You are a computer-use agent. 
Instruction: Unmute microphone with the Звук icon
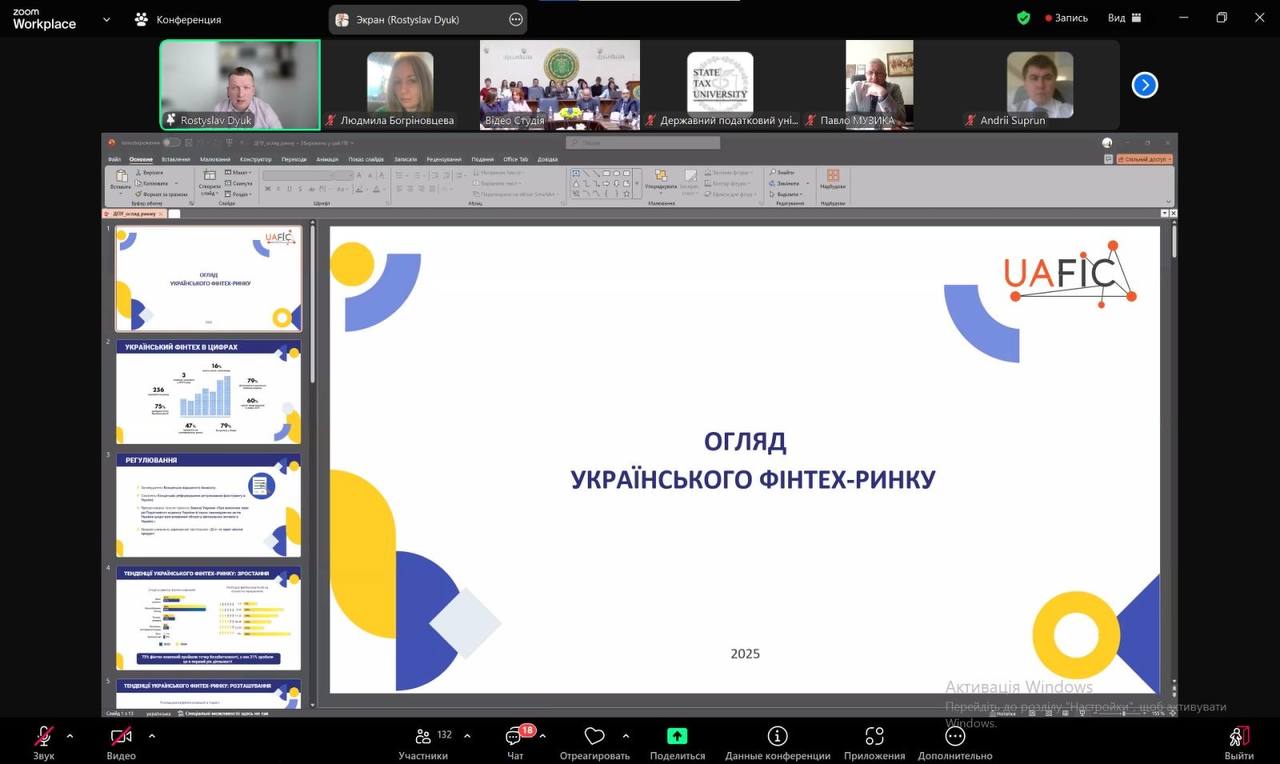pos(43,737)
